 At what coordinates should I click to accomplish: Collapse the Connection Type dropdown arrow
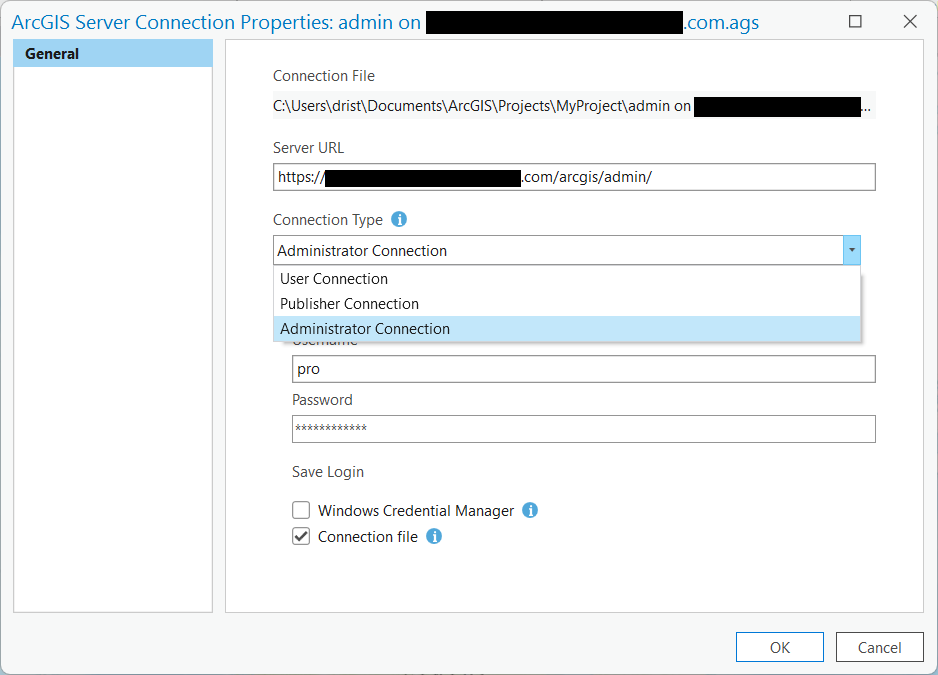pos(851,250)
